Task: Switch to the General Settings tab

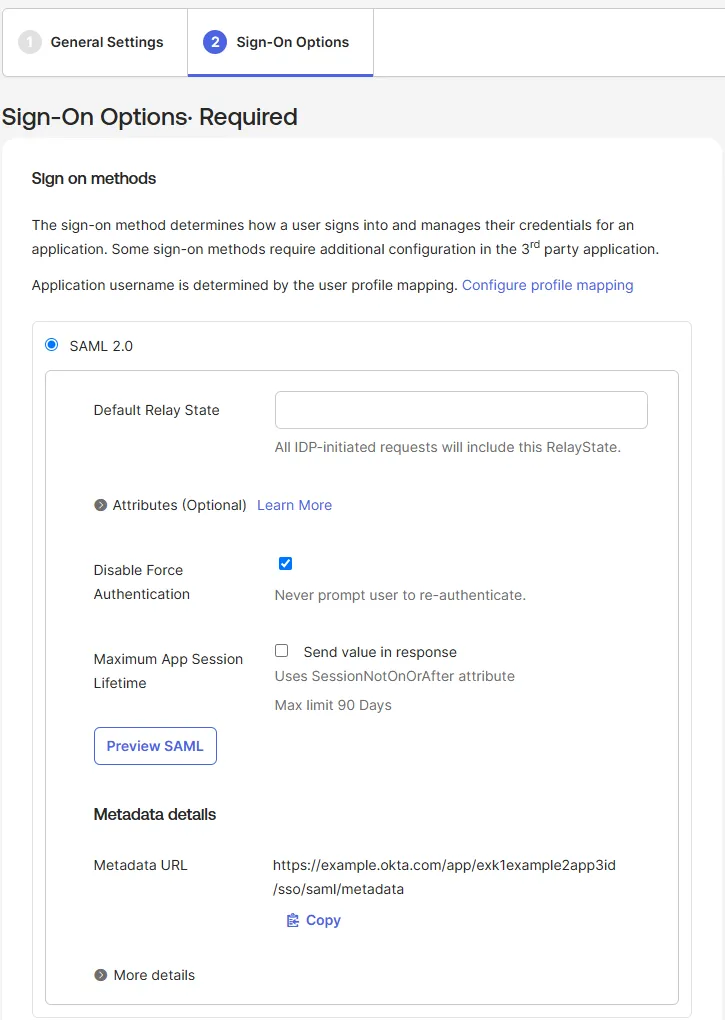Action: [x=95, y=42]
